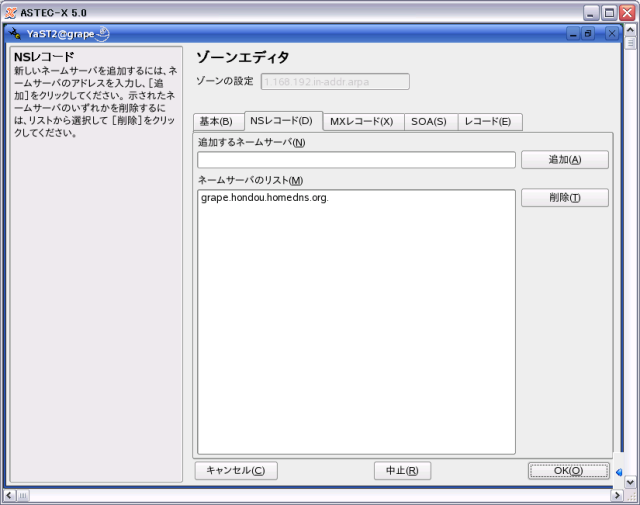Image resolution: width=640 pixels, height=505 pixels.
Task: Click the small blue arrow beside OK
Action: [x=619, y=472]
